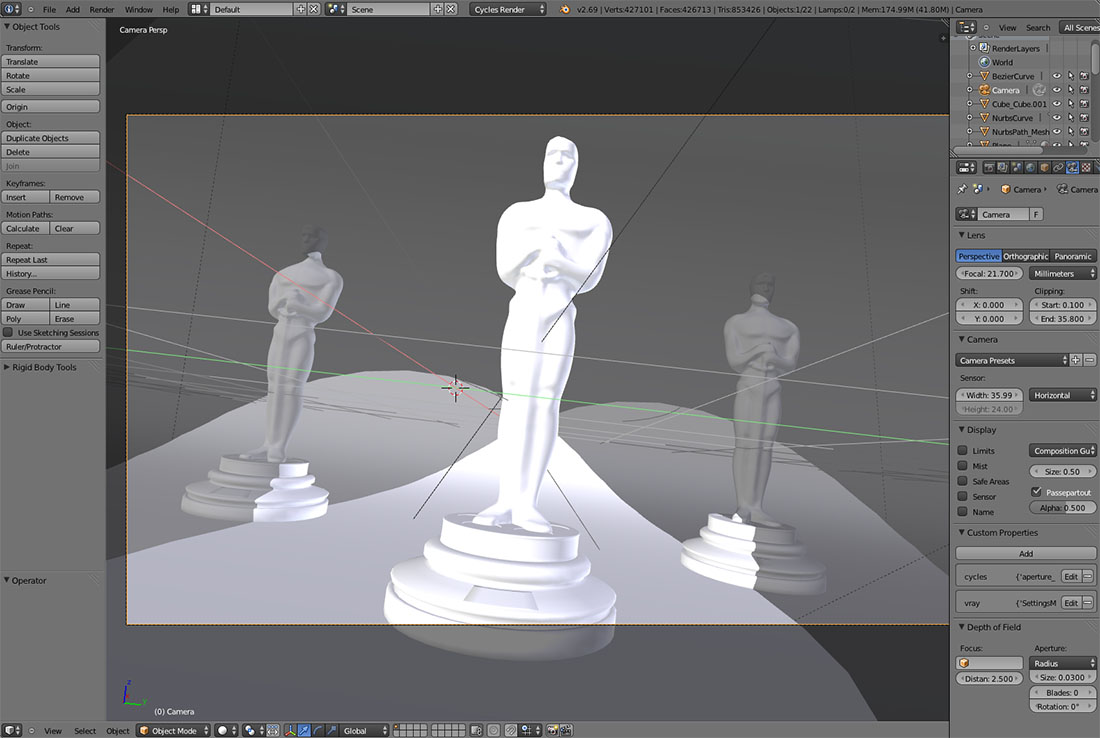Click the Clipping End 35.800 field
1100x738 pixels.
(1062, 318)
